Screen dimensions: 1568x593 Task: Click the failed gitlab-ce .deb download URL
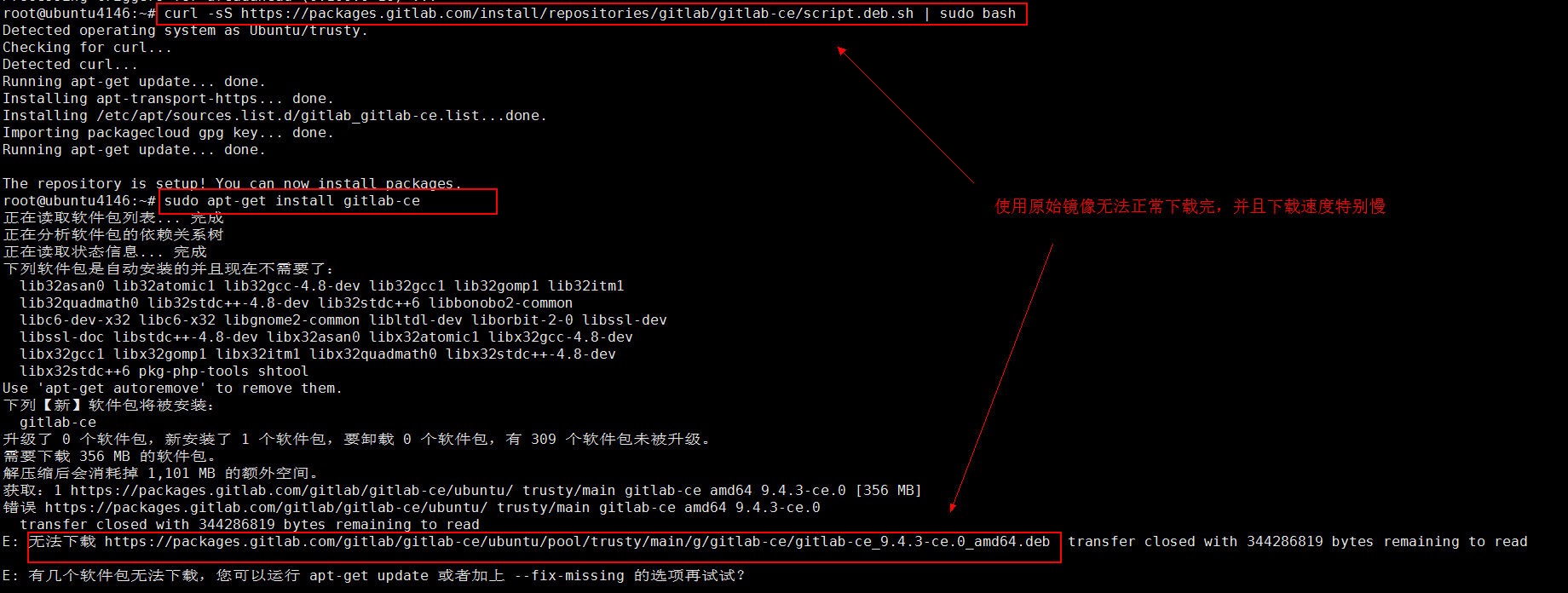click(x=577, y=542)
